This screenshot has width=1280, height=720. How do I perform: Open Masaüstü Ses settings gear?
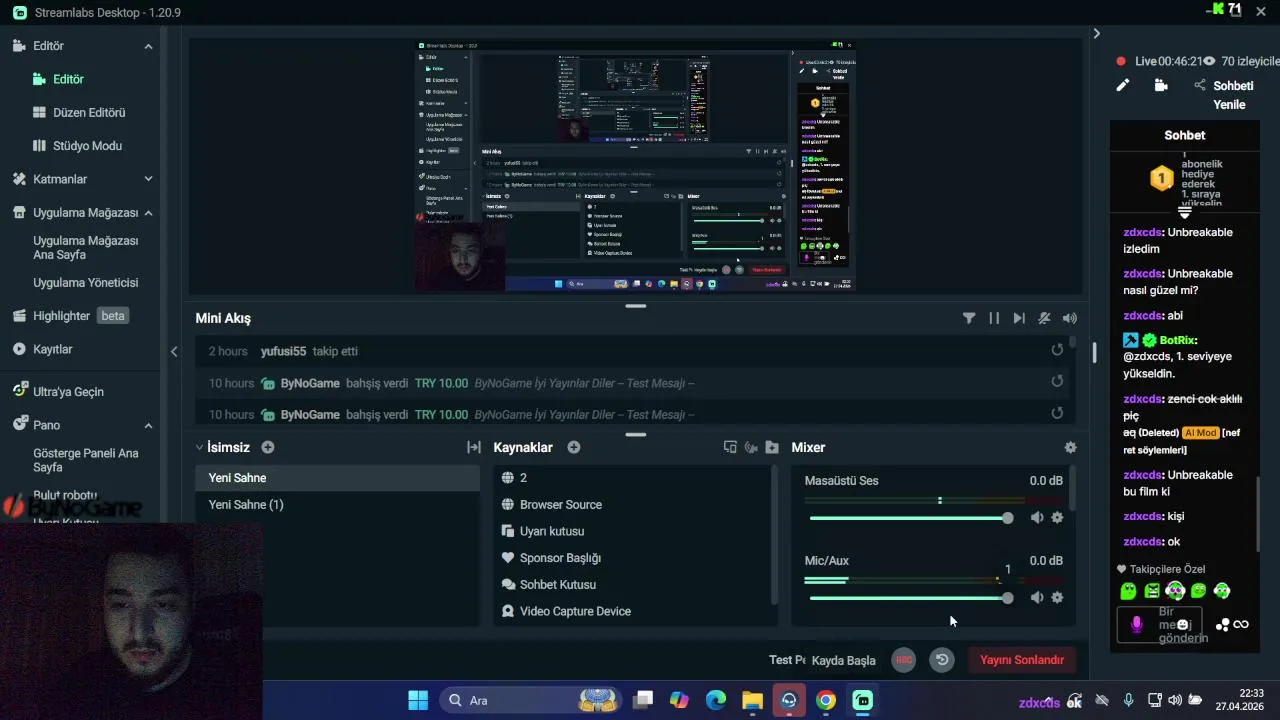(x=1057, y=518)
